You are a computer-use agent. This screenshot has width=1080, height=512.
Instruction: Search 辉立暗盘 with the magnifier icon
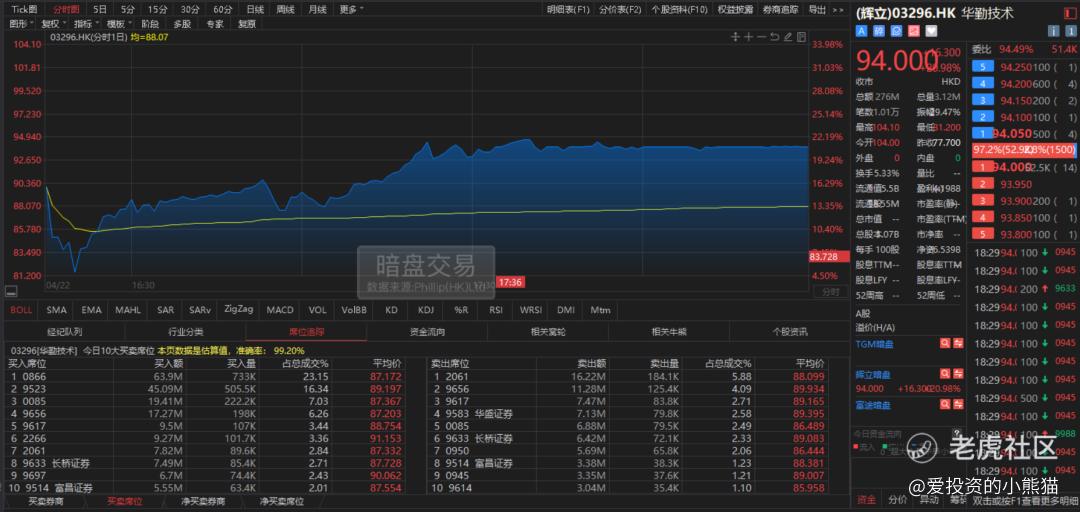click(945, 374)
